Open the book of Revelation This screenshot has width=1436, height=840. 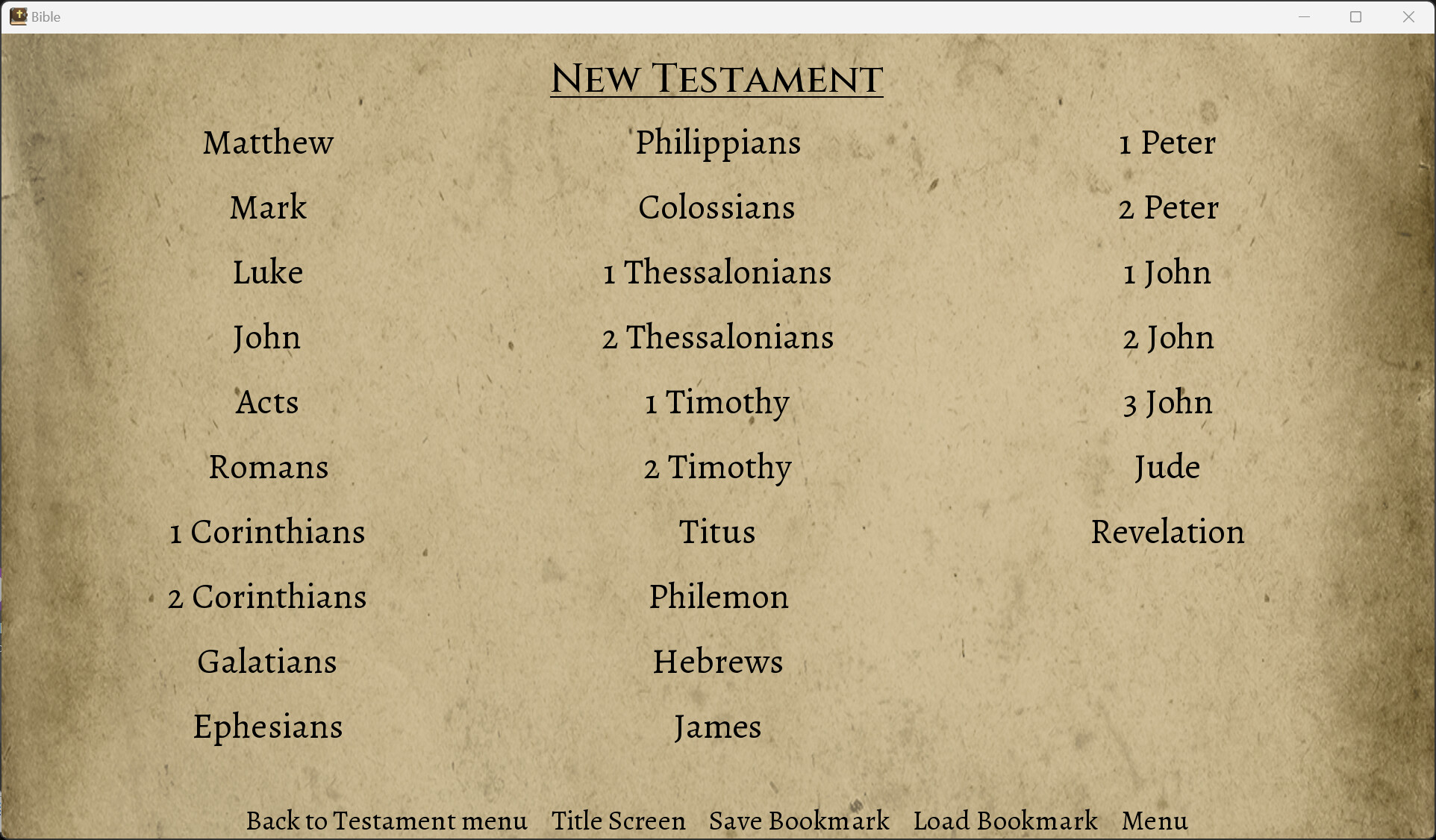coord(1167,532)
